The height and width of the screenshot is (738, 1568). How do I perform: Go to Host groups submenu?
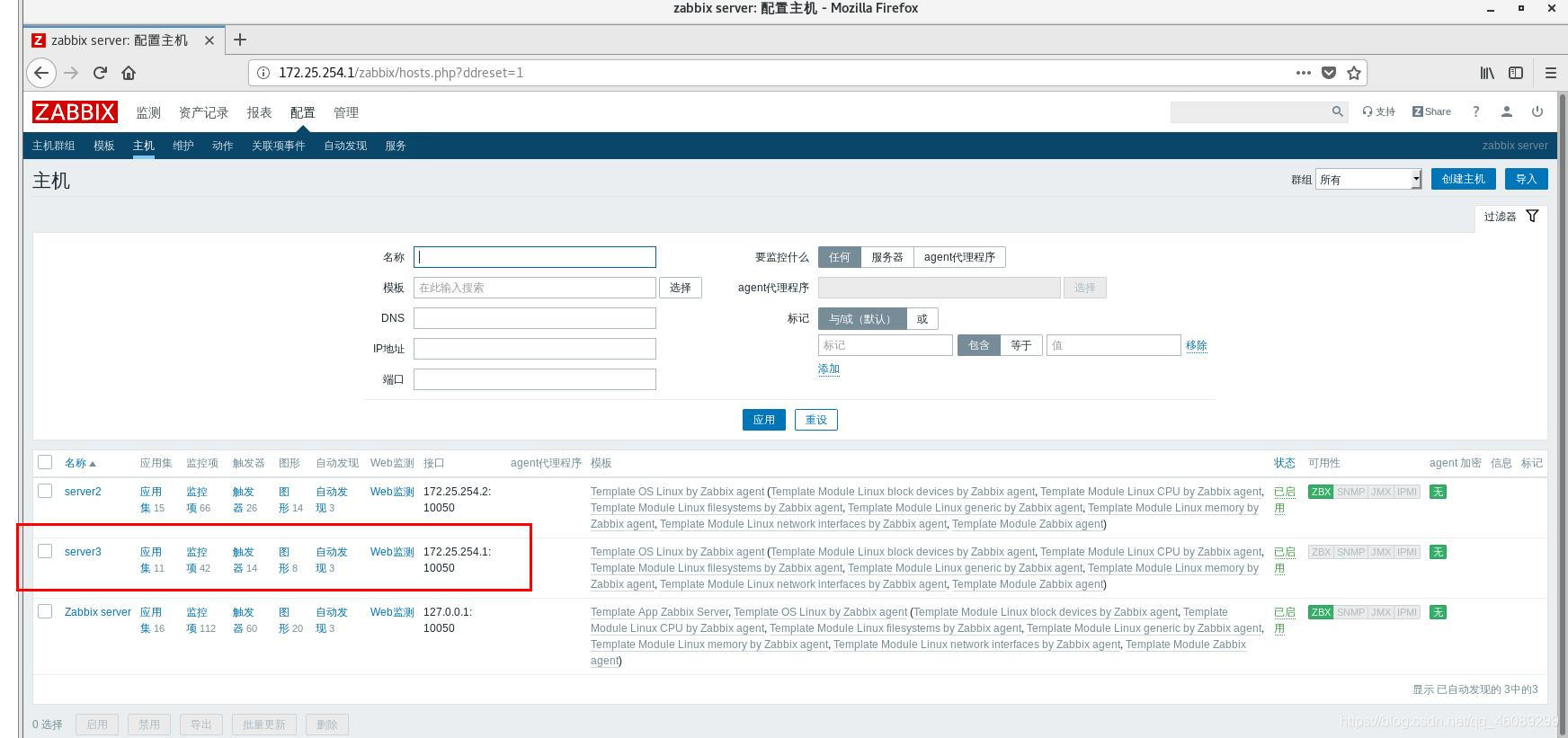click(x=54, y=146)
